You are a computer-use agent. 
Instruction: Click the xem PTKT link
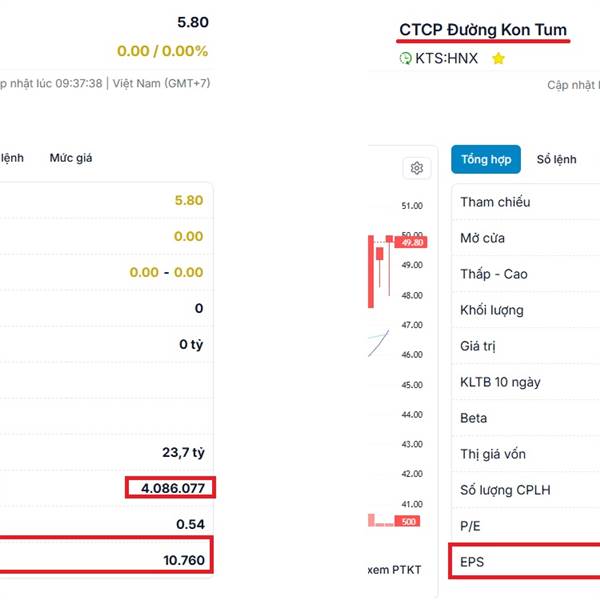click(x=394, y=570)
